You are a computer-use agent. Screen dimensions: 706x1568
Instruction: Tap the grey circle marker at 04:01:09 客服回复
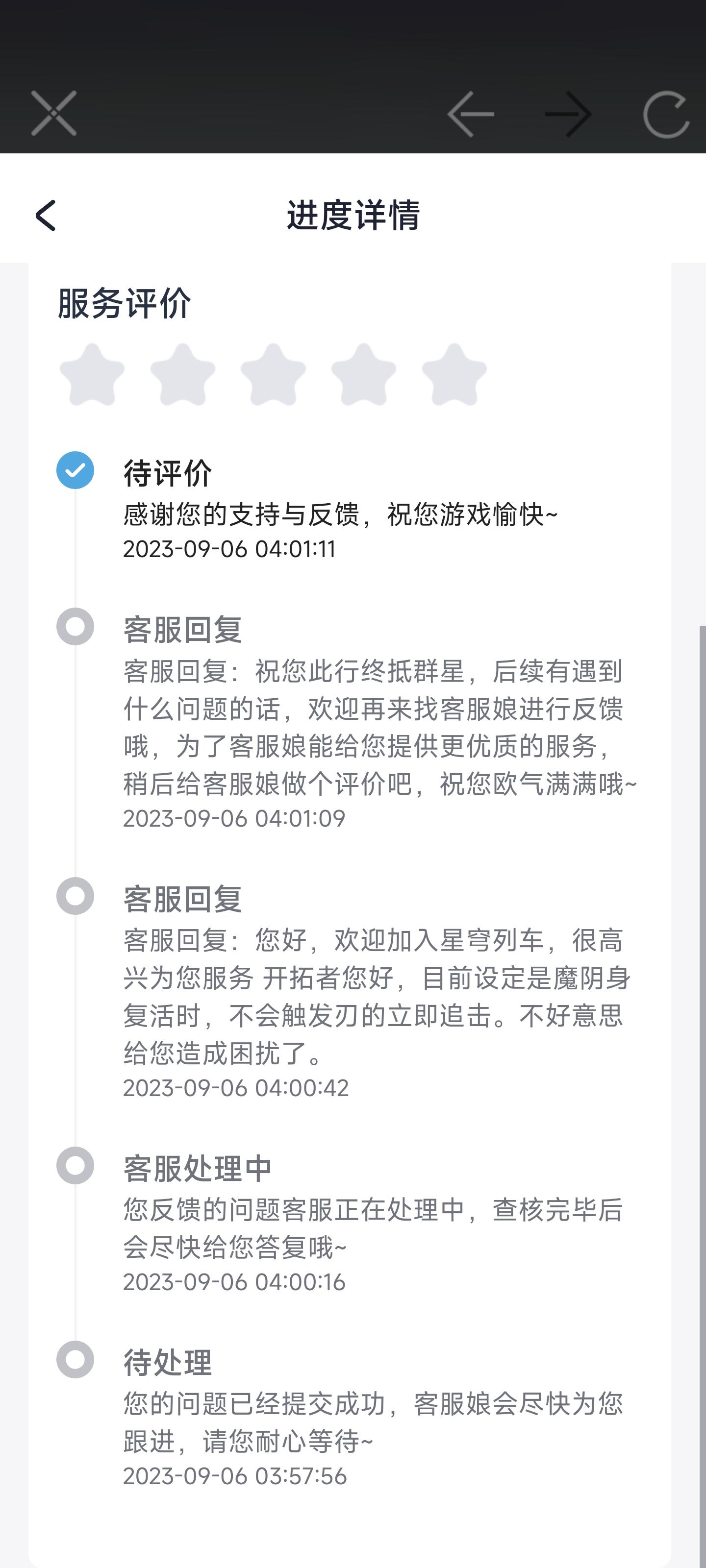(75, 626)
